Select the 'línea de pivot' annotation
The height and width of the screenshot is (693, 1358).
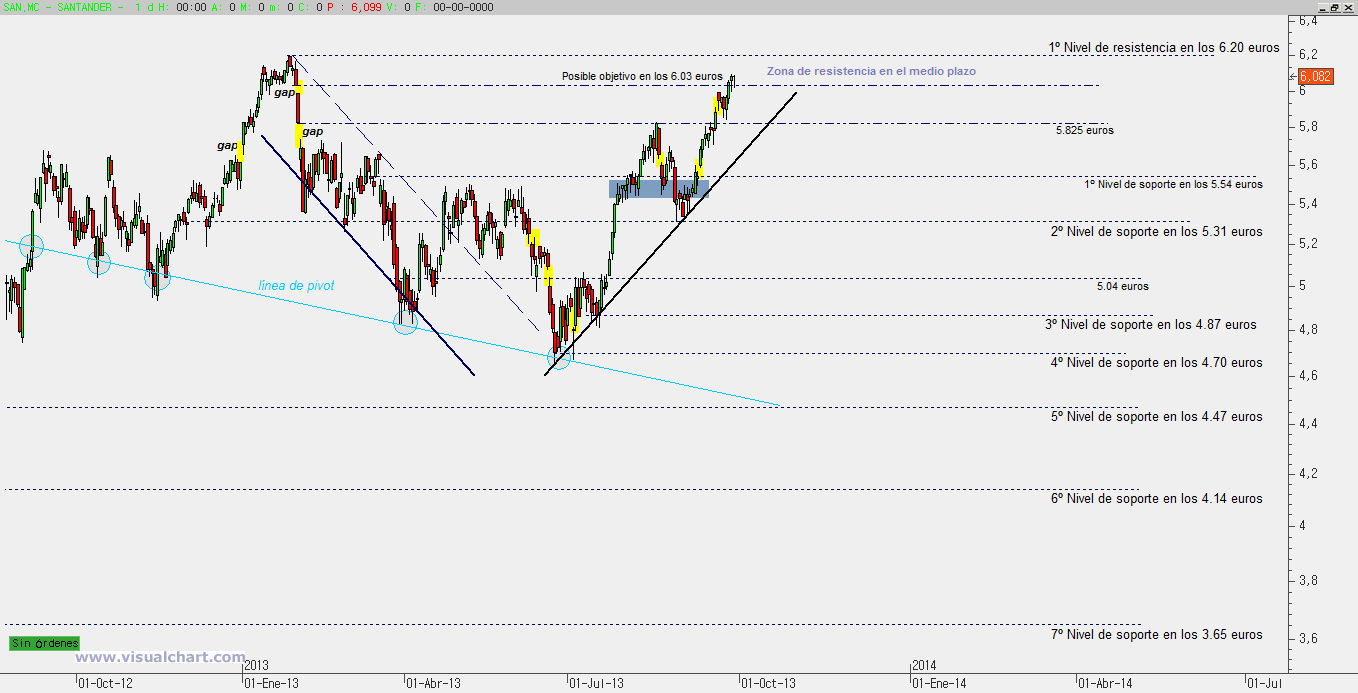pos(296,286)
